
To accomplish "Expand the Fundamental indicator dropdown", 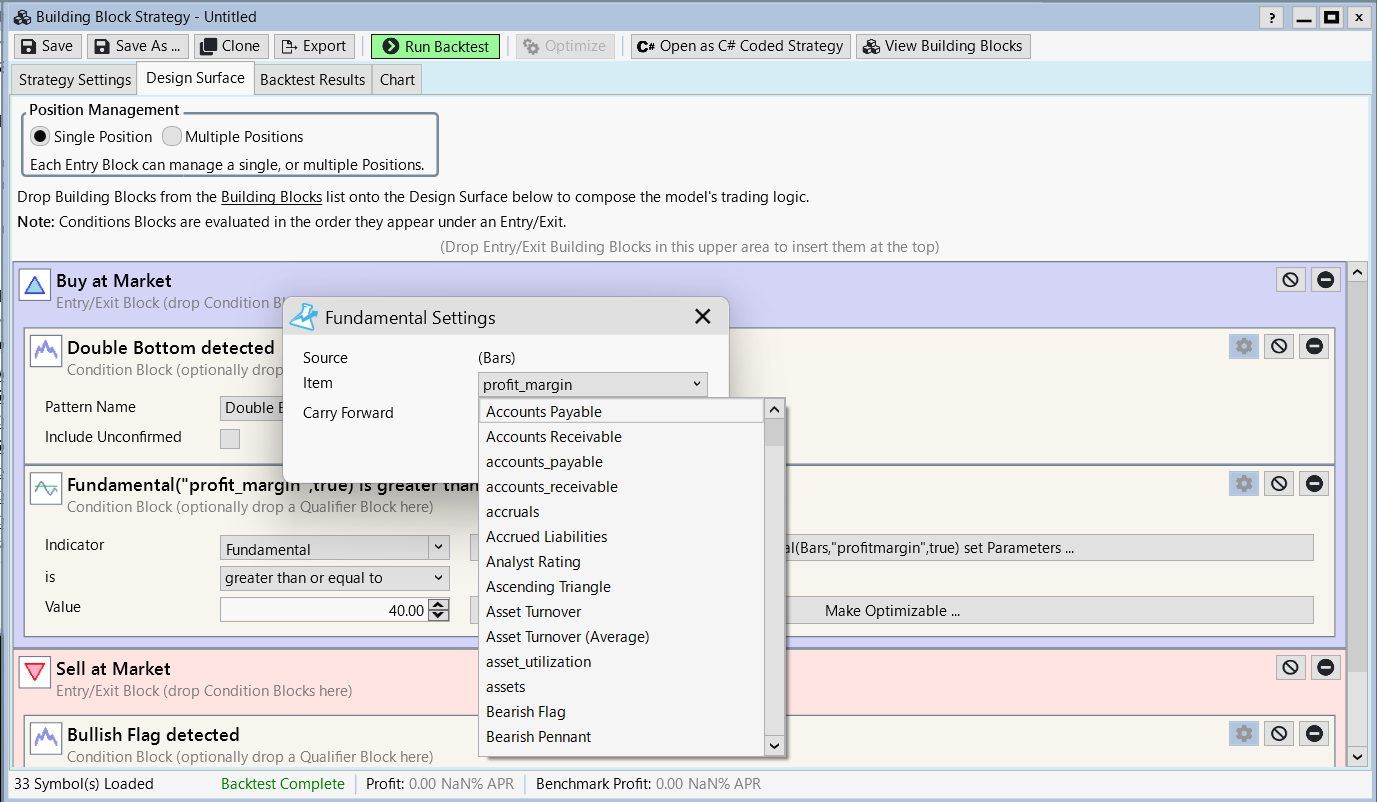I will pyautogui.click(x=438, y=548).
